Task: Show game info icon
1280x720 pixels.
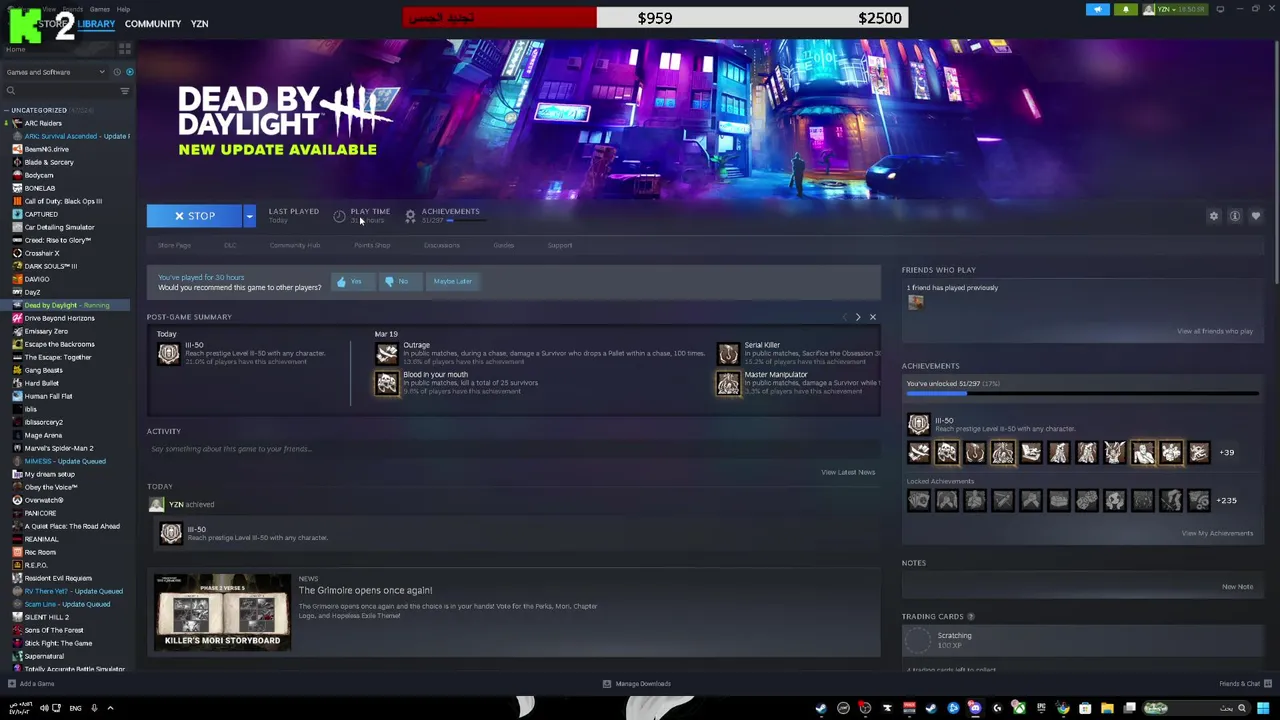Action: 1235,216
